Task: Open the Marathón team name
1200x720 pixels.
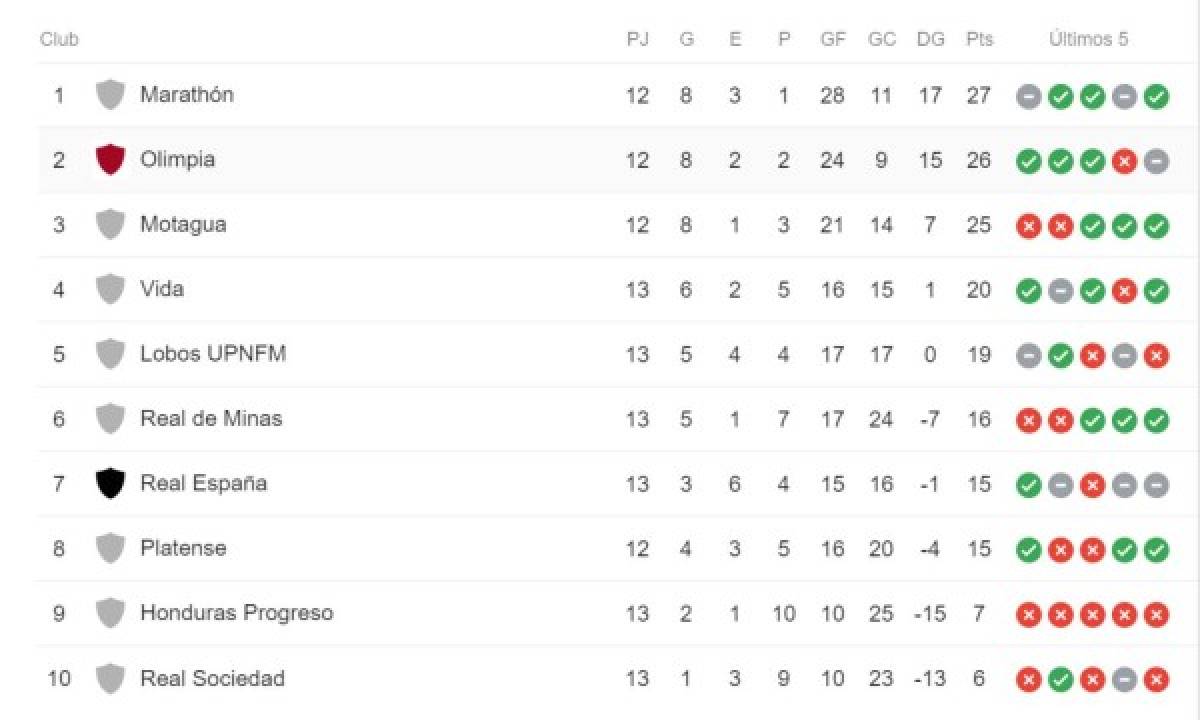Action: click(187, 94)
